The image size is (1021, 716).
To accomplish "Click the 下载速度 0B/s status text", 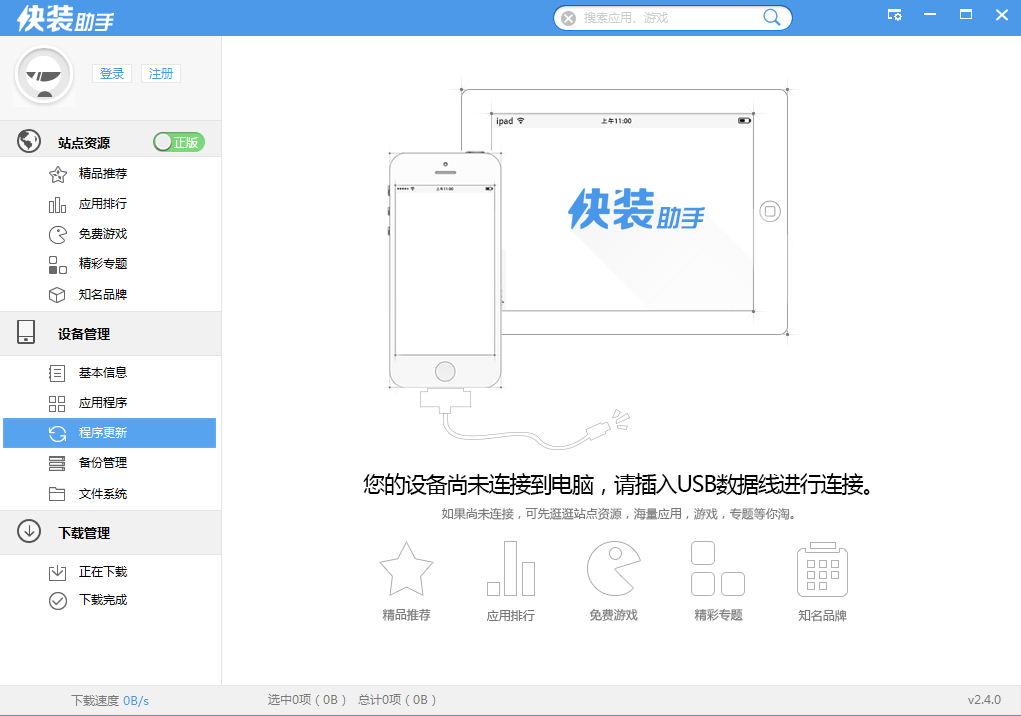I will pyautogui.click(x=110, y=701).
